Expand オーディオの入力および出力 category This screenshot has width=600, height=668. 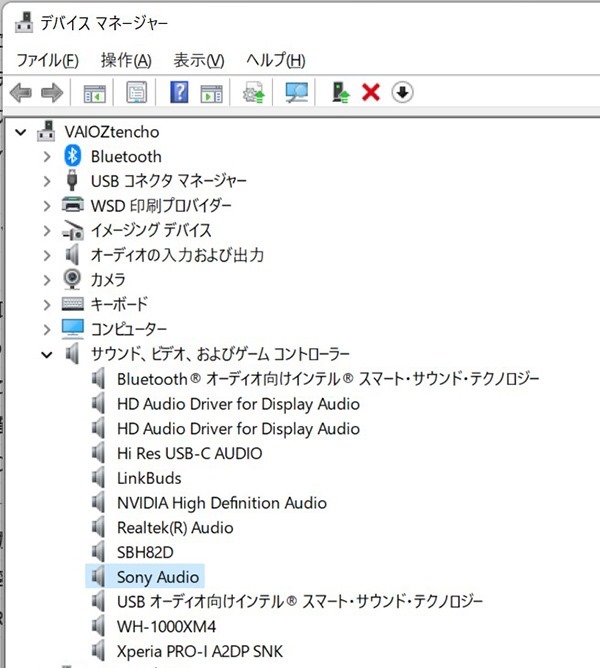tap(47, 256)
